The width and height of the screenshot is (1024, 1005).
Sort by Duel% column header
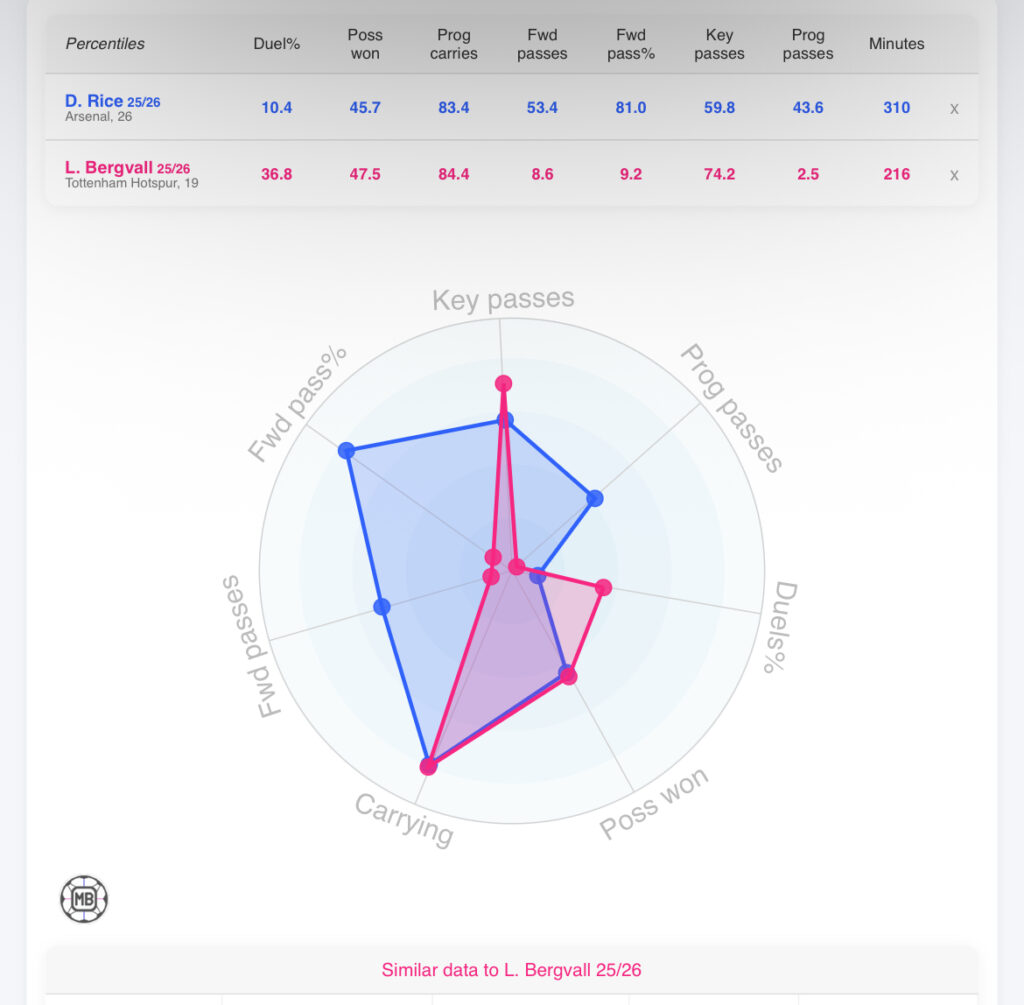[x=276, y=44]
